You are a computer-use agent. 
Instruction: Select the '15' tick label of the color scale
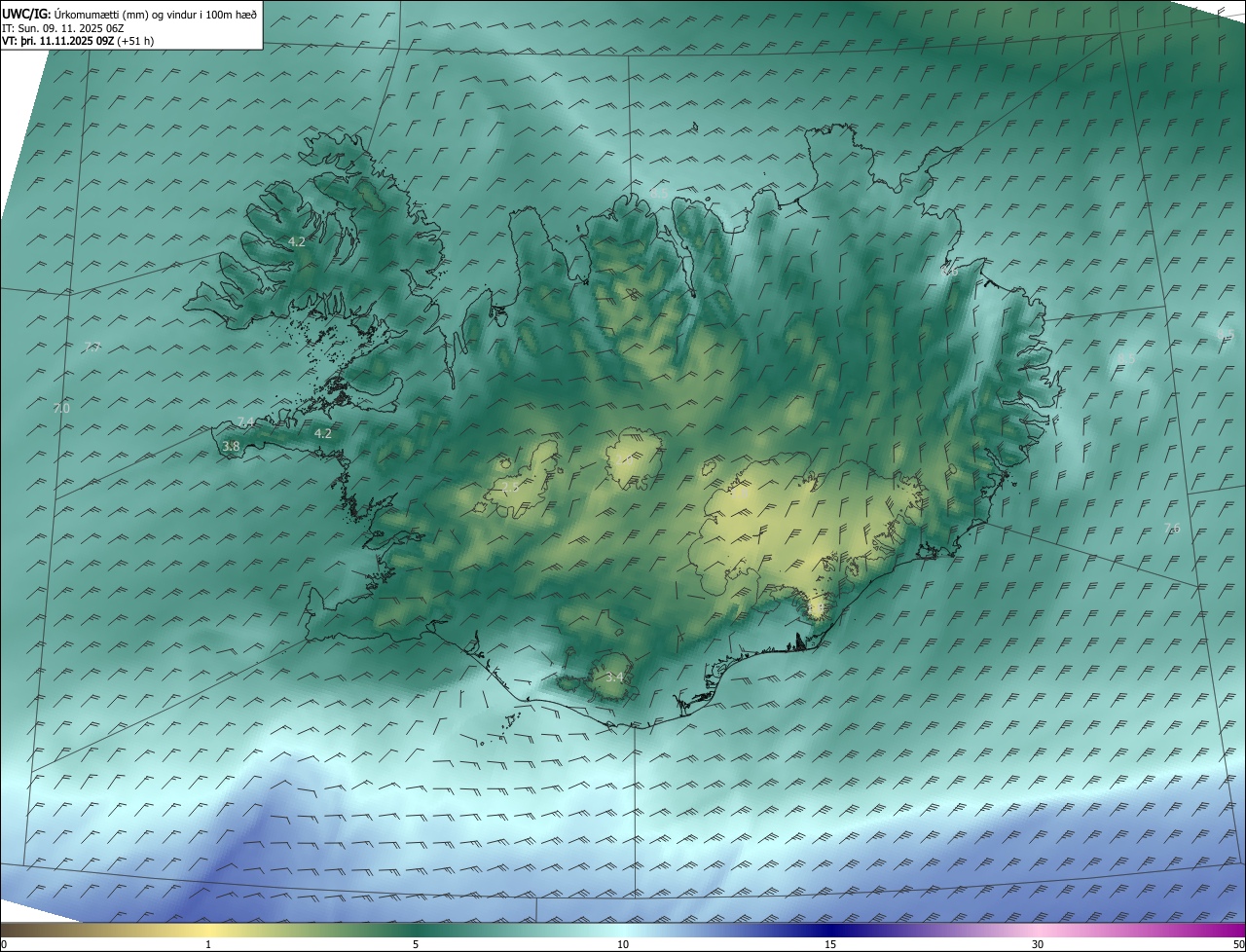point(830,945)
